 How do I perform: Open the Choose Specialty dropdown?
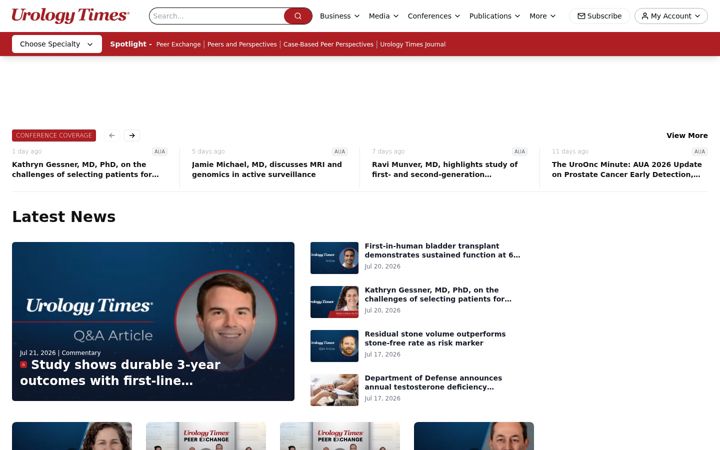(57, 44)
